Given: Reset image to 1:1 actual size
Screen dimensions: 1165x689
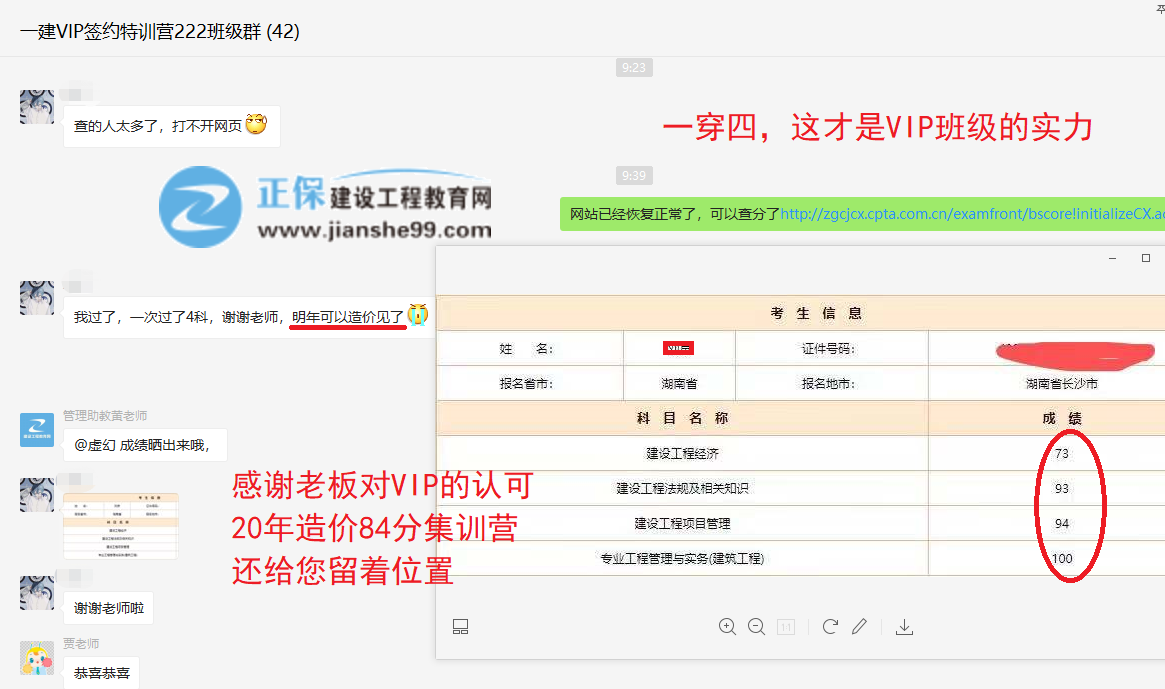Looking at the screenshot, I should (786, 627).
